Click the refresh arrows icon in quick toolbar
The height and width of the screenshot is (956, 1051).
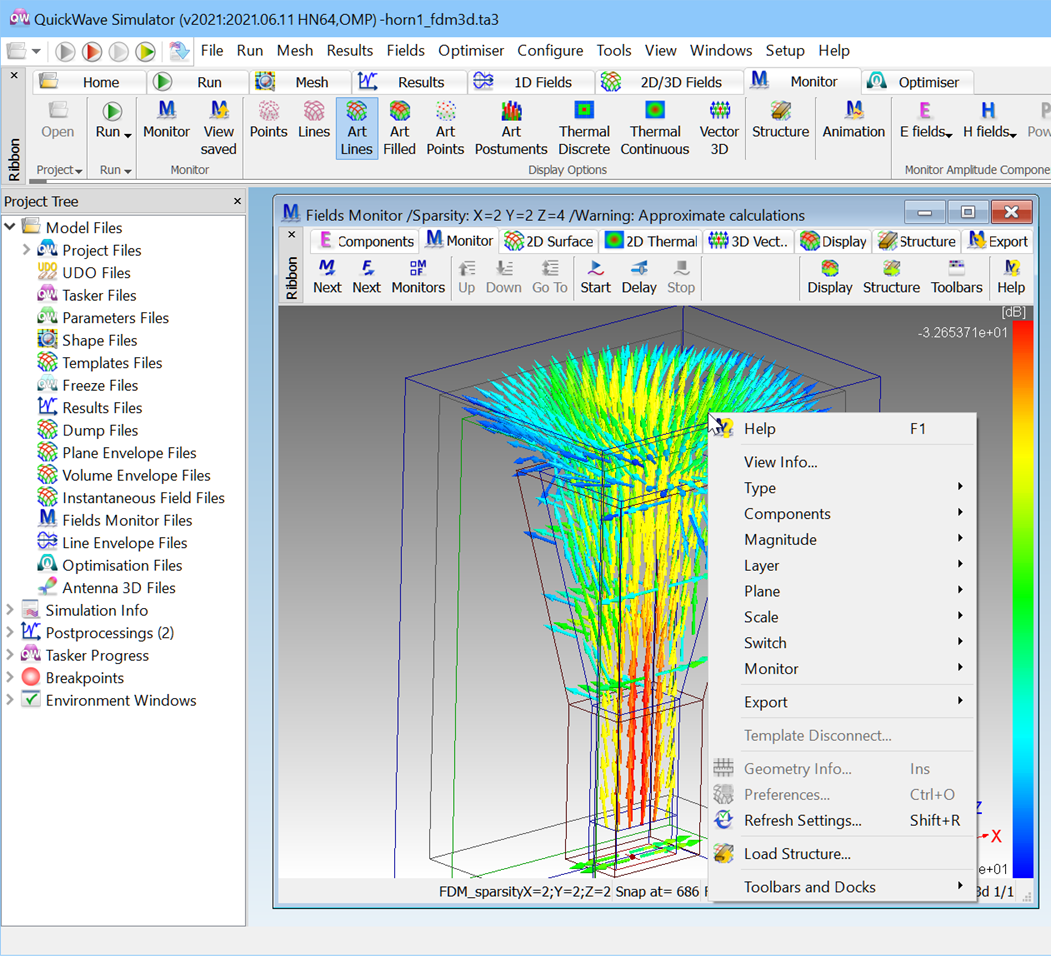[179, 51]
